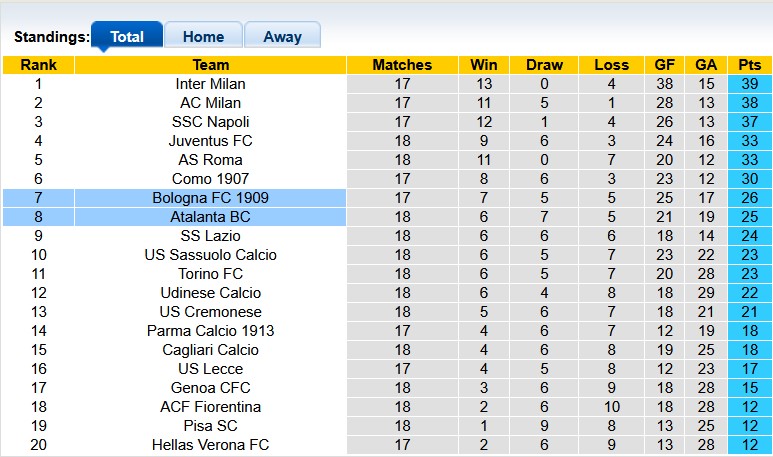Select SSC Napoli in the table
Screen dimensions: 773x457
coord(210,122)
